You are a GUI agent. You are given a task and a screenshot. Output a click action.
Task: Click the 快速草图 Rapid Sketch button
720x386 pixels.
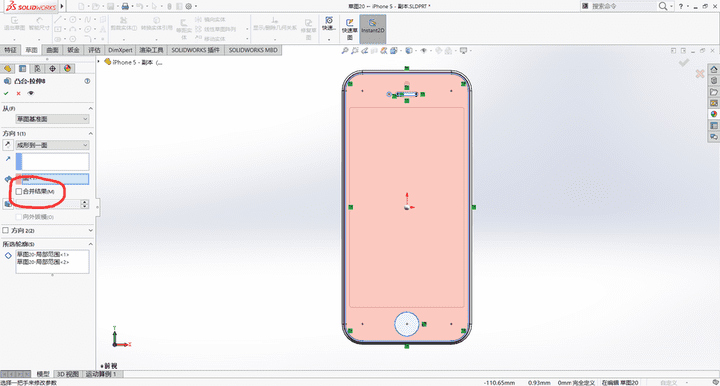349,28
